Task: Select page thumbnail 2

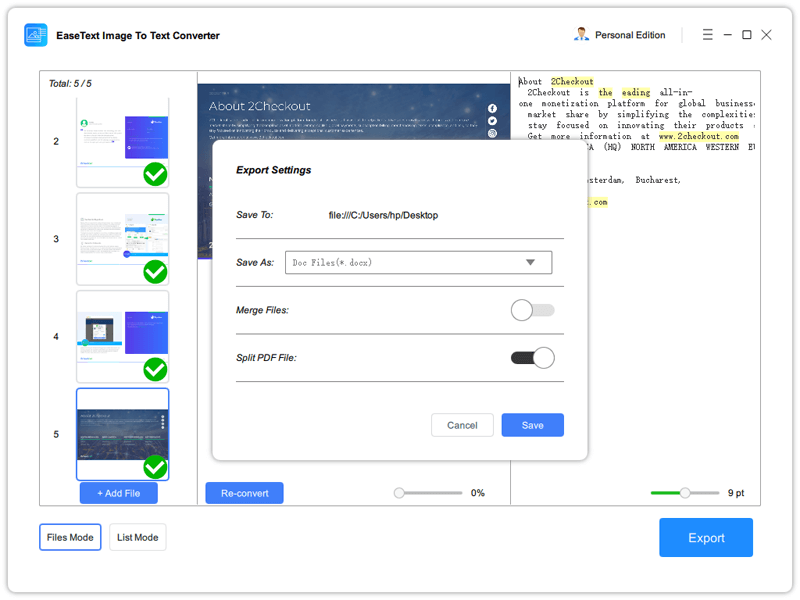Action: point(122,143)
